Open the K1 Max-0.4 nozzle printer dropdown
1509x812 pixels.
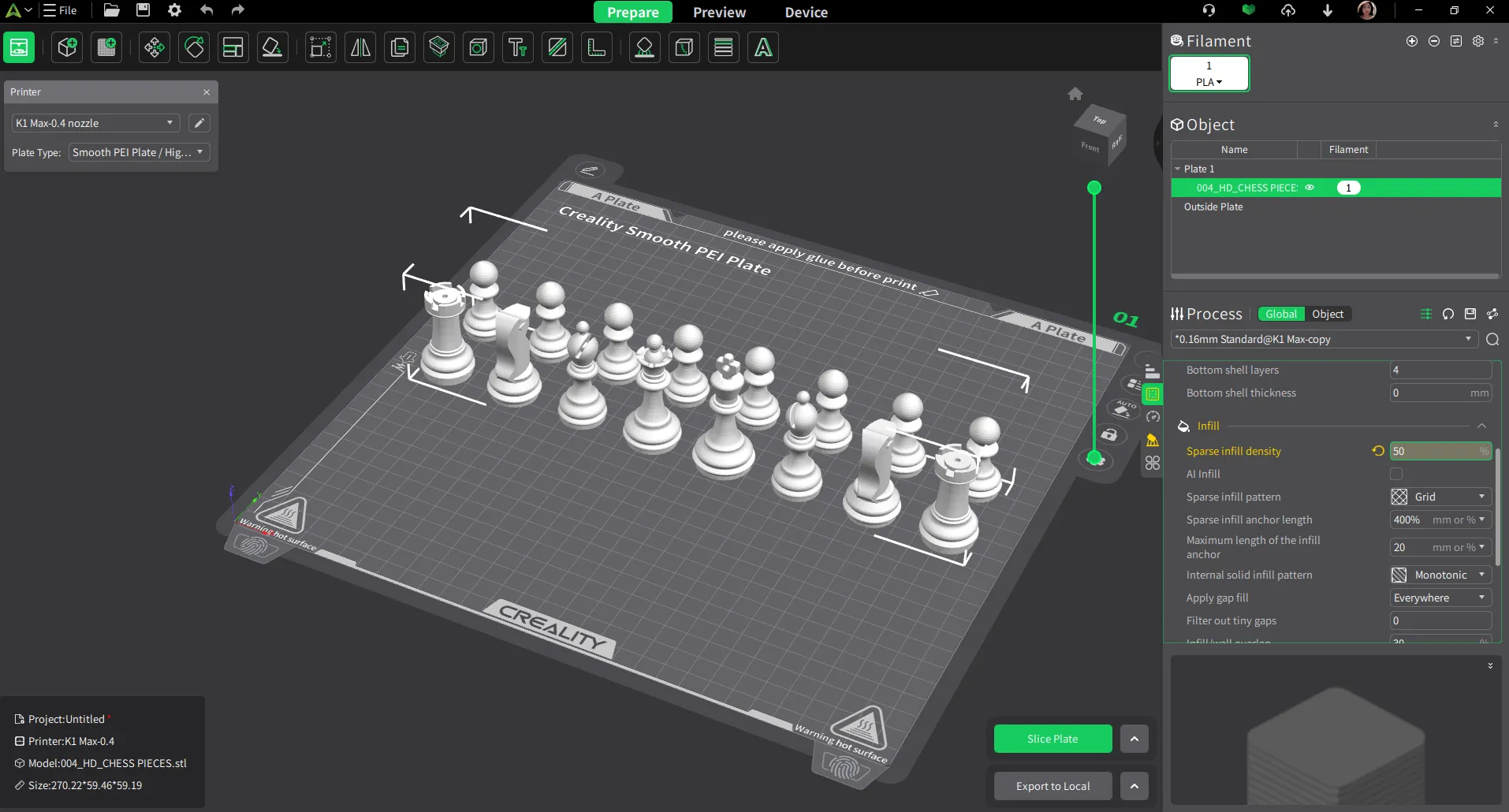pyautogui.click(x=95, y=123)
